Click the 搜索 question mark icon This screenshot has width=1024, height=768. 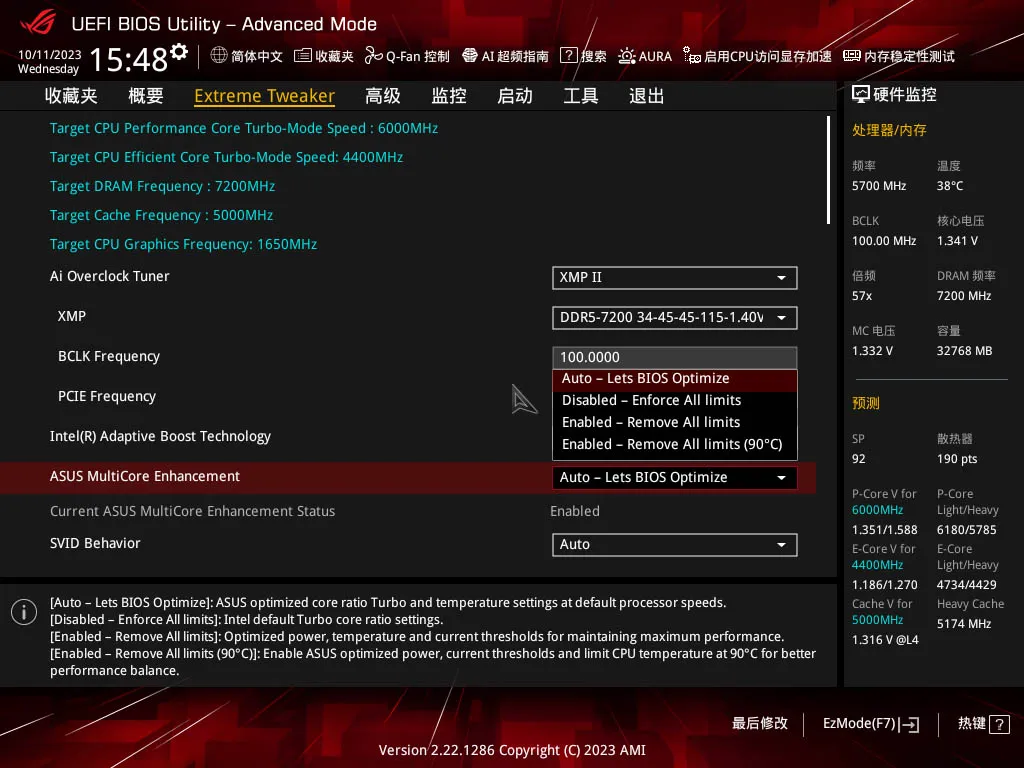point(569,56)
